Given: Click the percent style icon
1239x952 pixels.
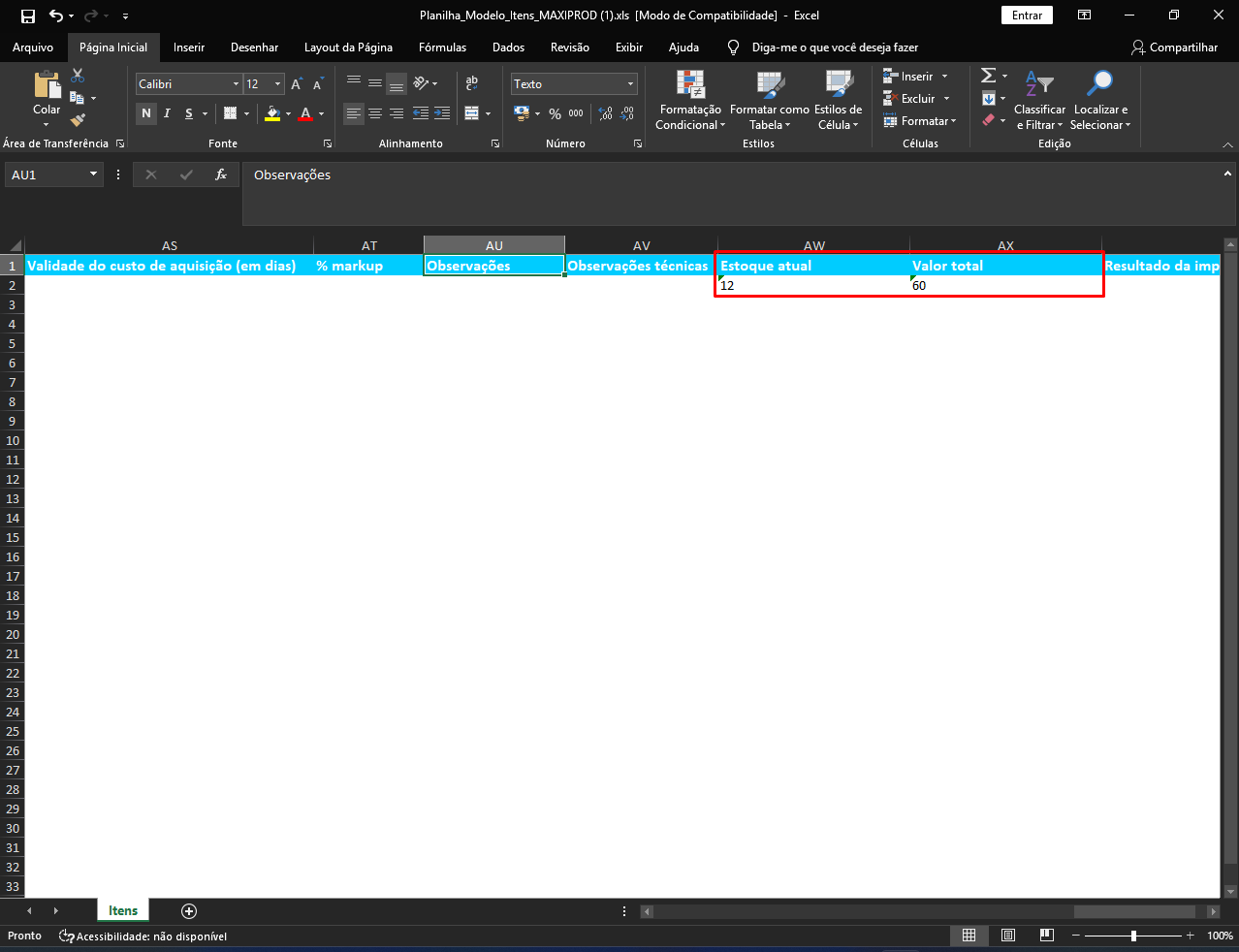Looking at the screenshot, I should pyautogui.click(x=555, y=113).
